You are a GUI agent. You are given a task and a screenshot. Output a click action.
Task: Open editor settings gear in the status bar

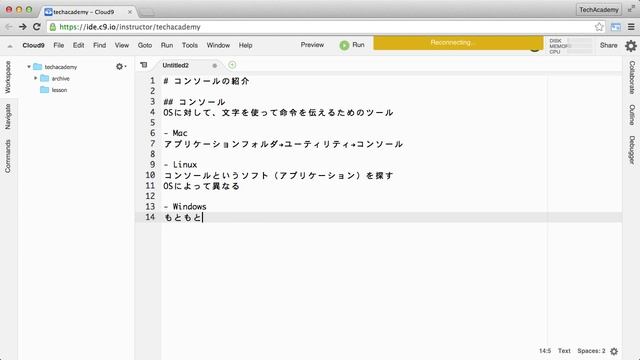point(614,351)
